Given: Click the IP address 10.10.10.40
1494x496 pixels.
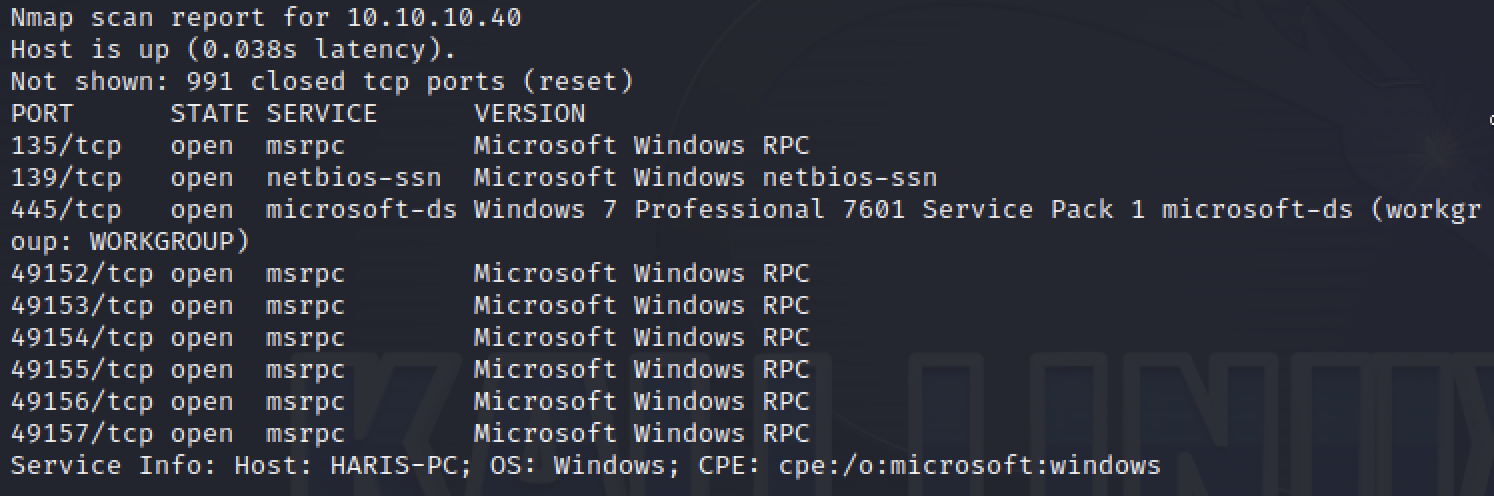Looking at the screenshot, I should tap(434, 17).
